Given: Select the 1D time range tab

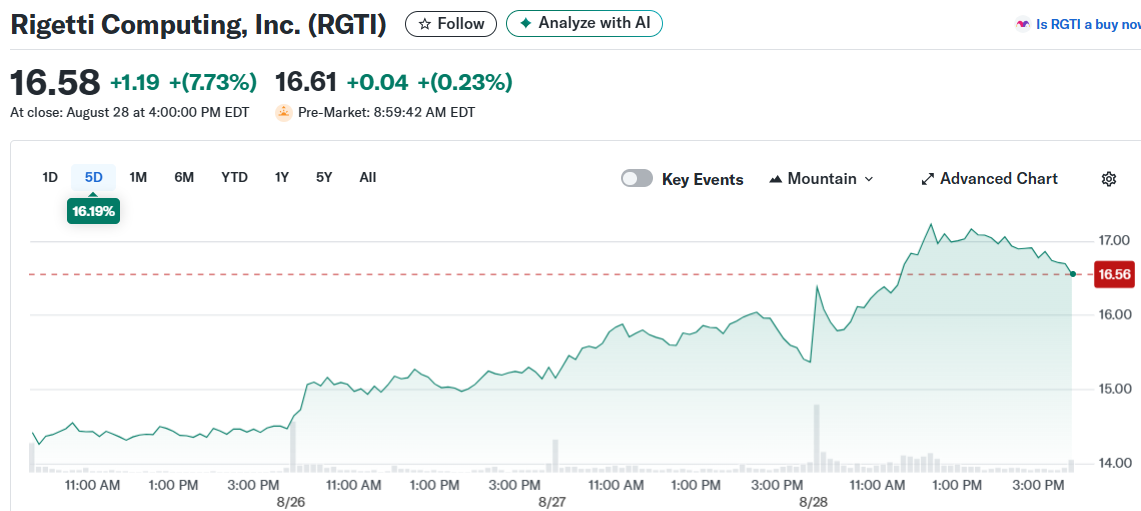Looking at the screenshot, I should pyautogui.click(x=49, y=178).
